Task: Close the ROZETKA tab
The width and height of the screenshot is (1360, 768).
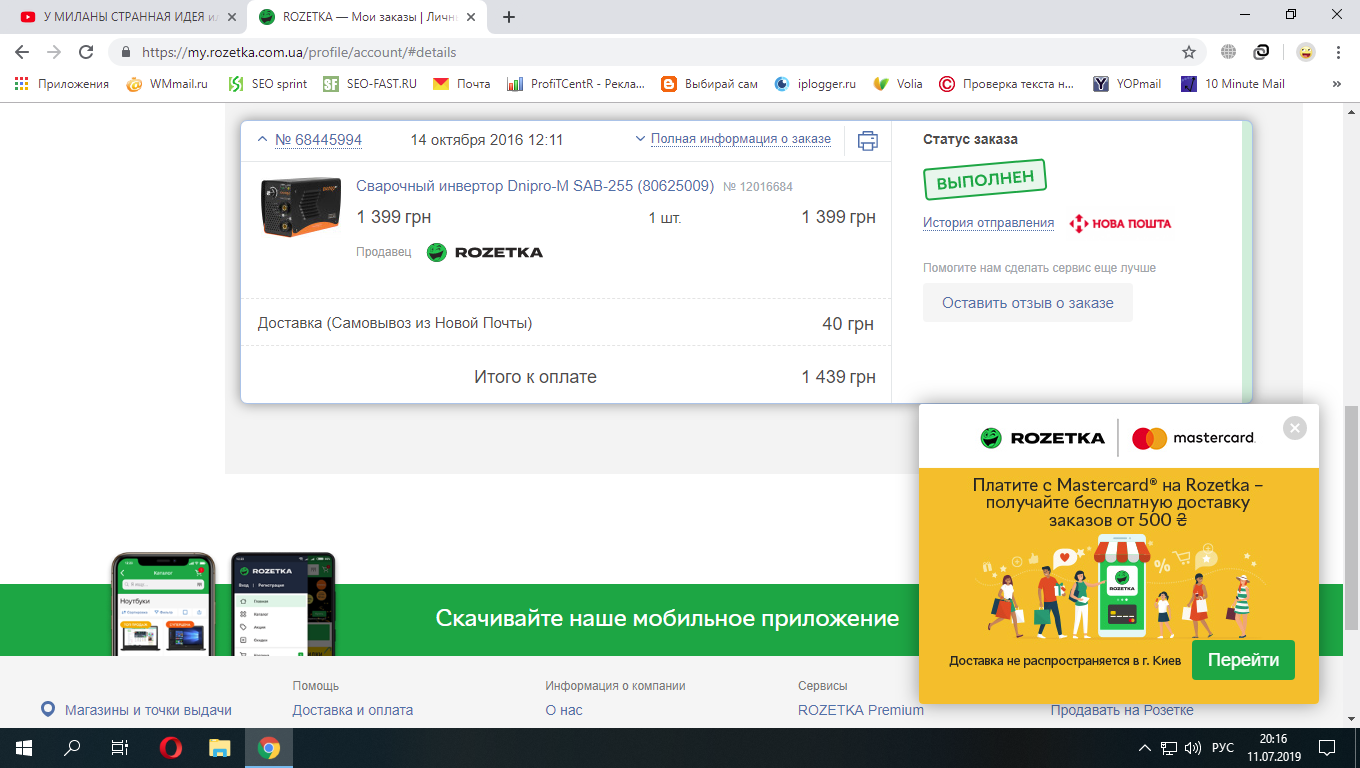Action: pos(469,17)
